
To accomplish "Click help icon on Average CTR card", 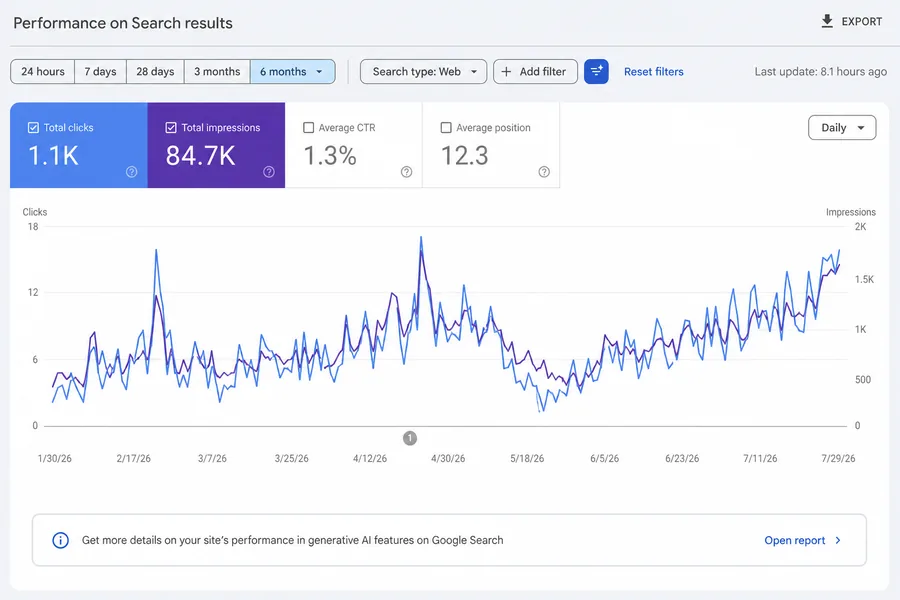I will (406, 172).
